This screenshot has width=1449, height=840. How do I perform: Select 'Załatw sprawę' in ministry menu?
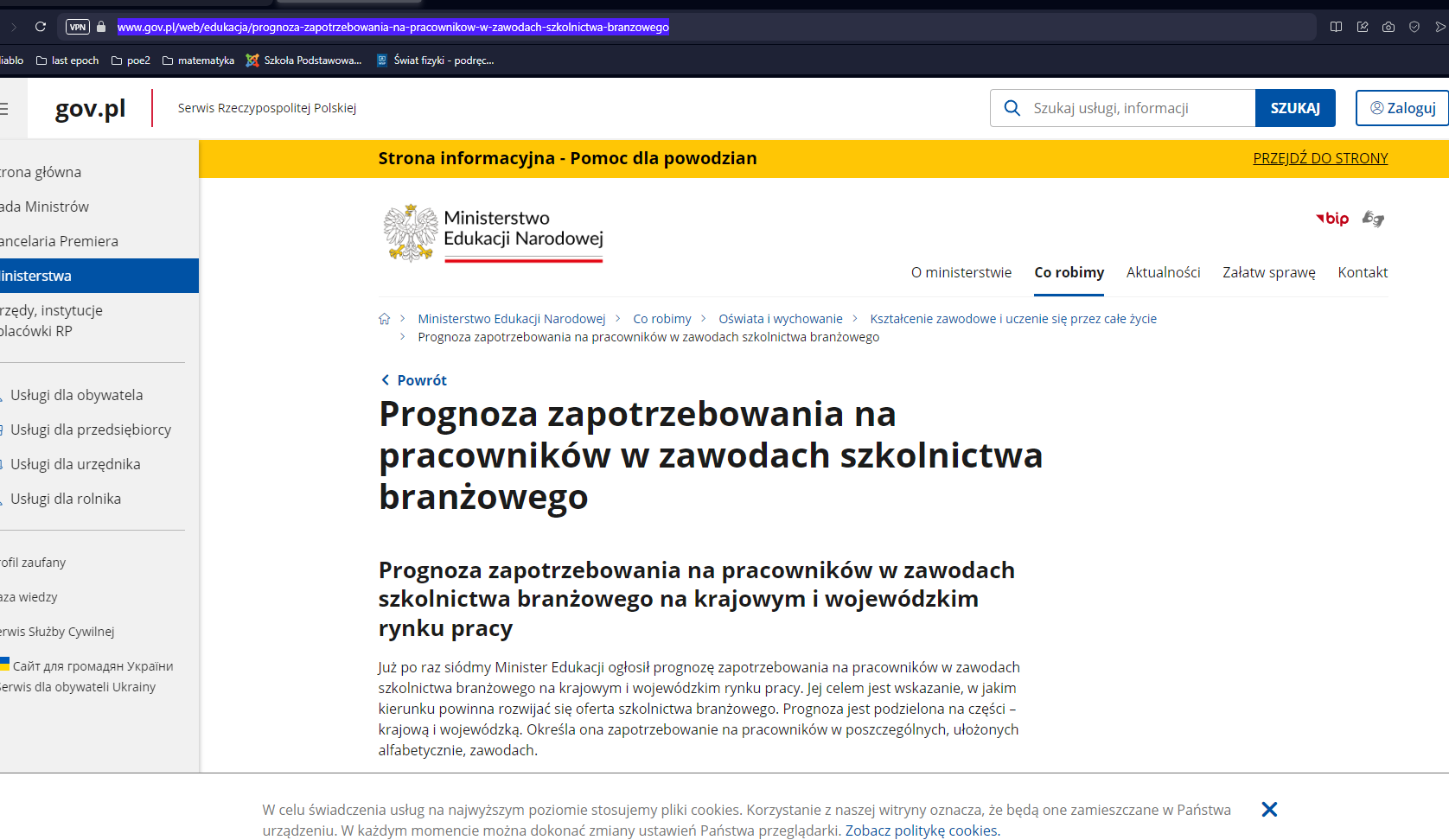[x=1268, y=272]
